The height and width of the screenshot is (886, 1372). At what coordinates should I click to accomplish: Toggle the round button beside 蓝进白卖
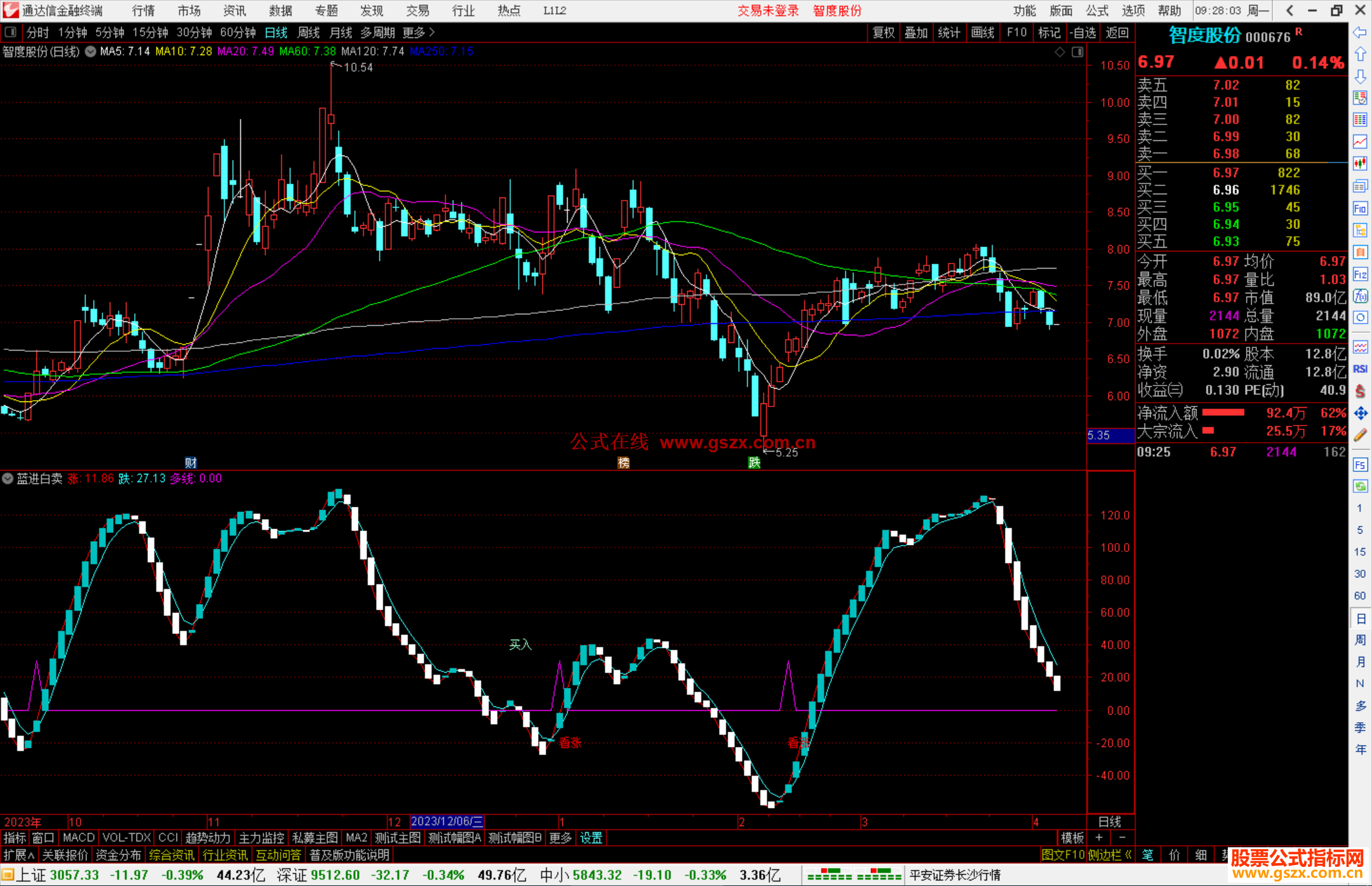click(x=8, y=478)
